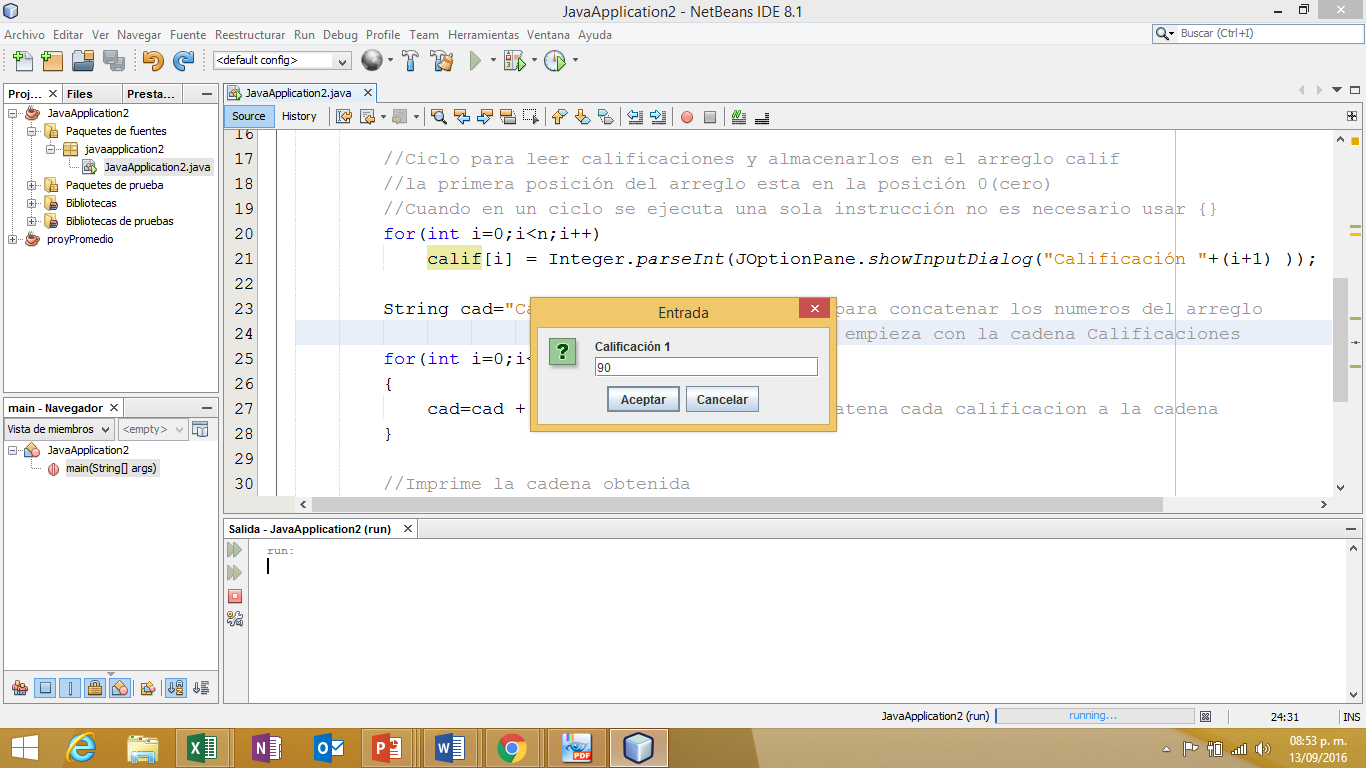Open the Navegar menu
The width and height of the screenshot is (1366, 768).
tap(139, 35)
